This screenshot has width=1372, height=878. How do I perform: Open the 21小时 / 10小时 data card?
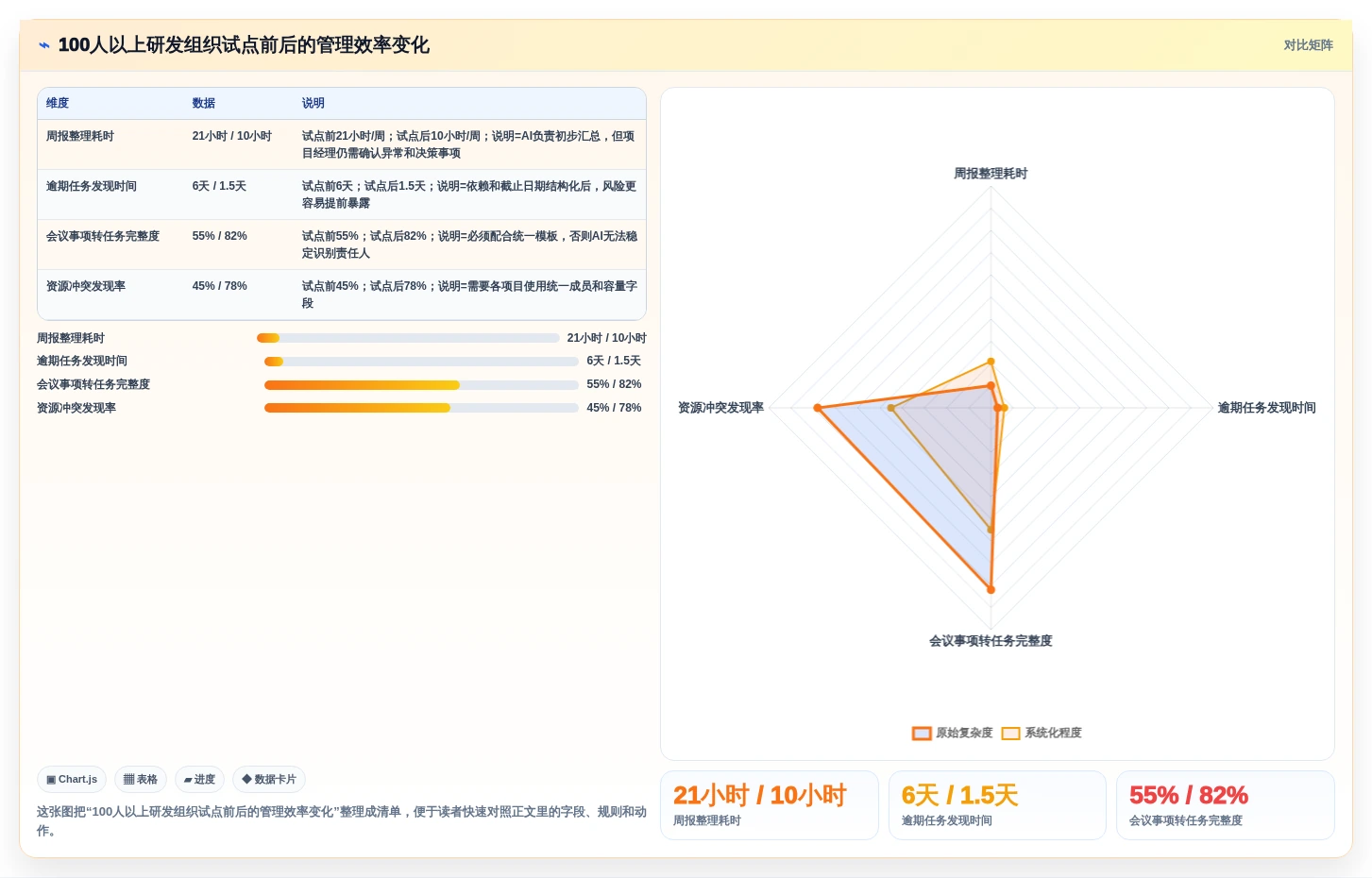click(770, 805)
